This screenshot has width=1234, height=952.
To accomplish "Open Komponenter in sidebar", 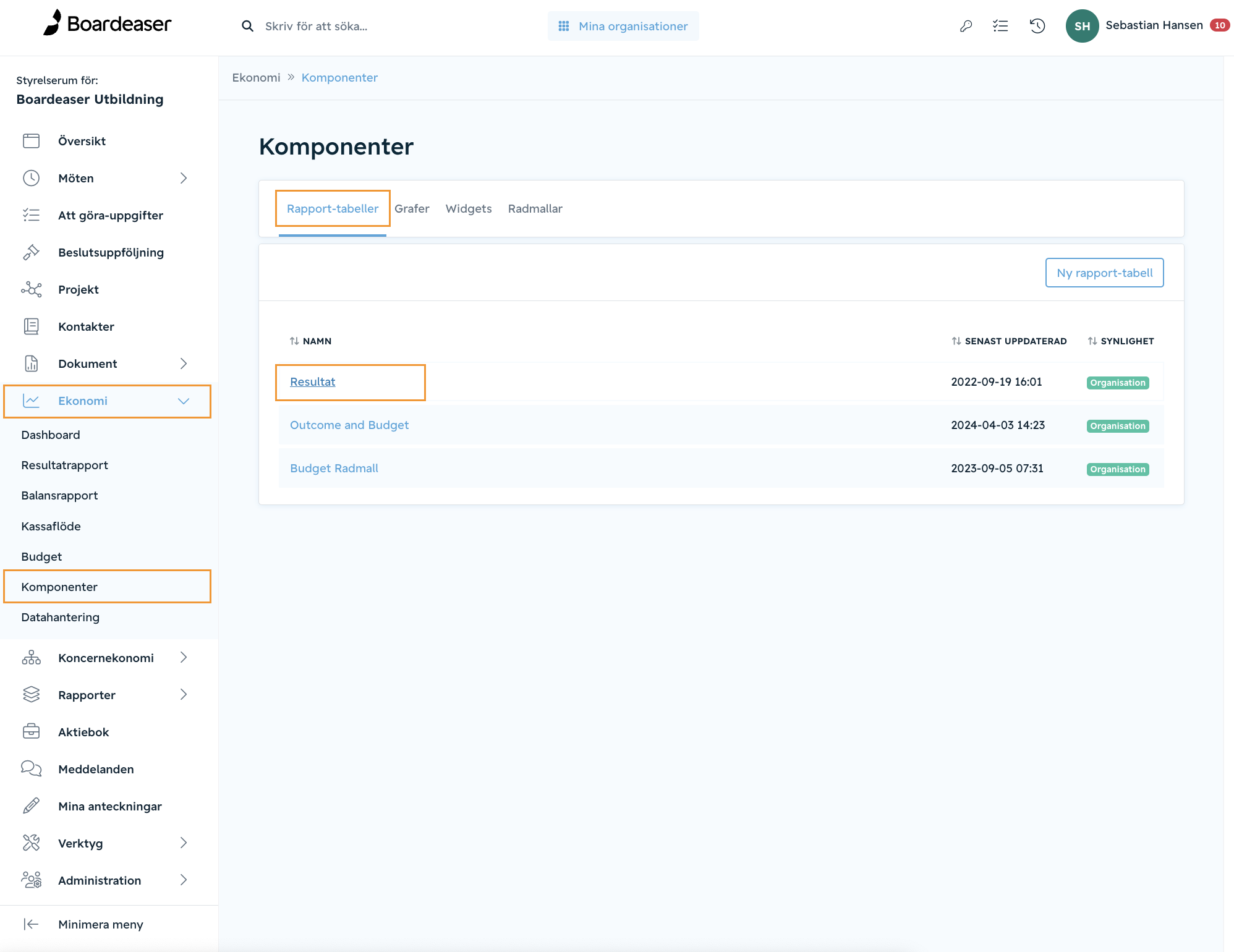I will [59, 587].
